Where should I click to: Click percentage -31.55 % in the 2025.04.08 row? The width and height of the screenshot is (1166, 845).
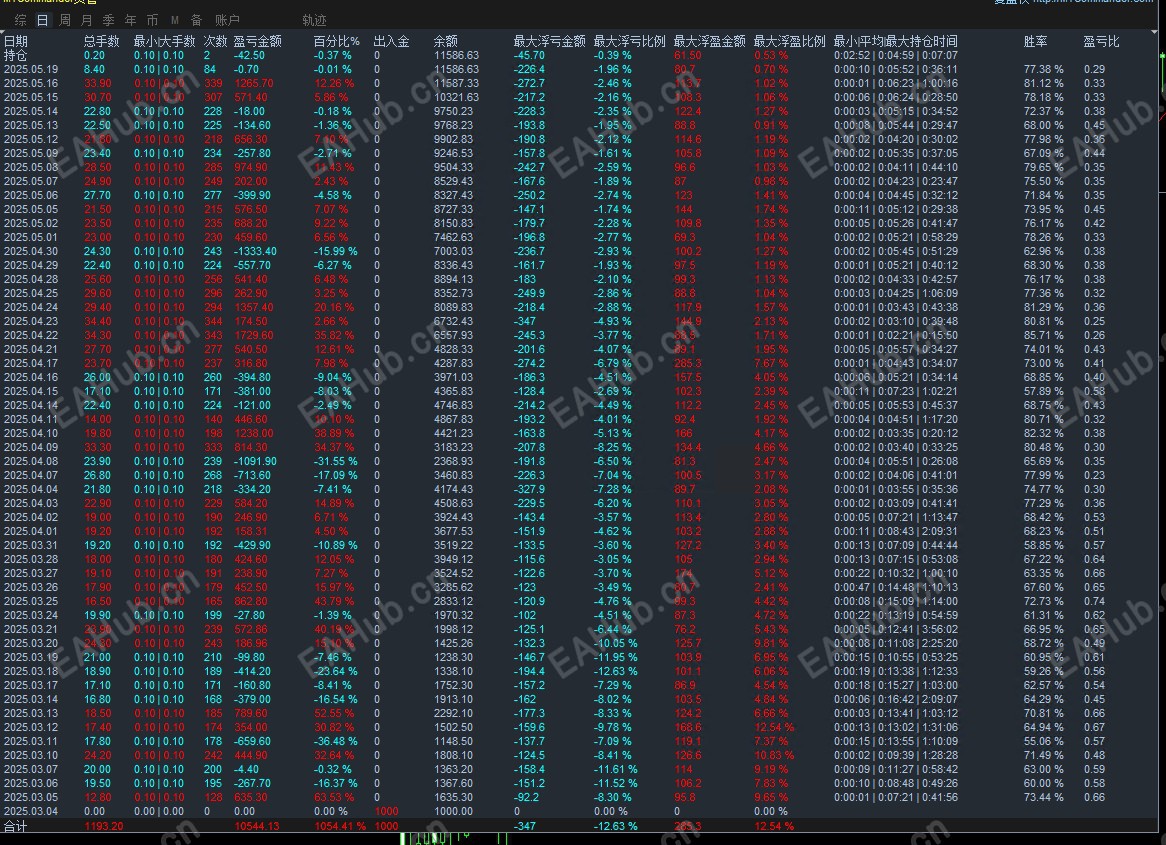pyautogui.click(x=335, y=461)
